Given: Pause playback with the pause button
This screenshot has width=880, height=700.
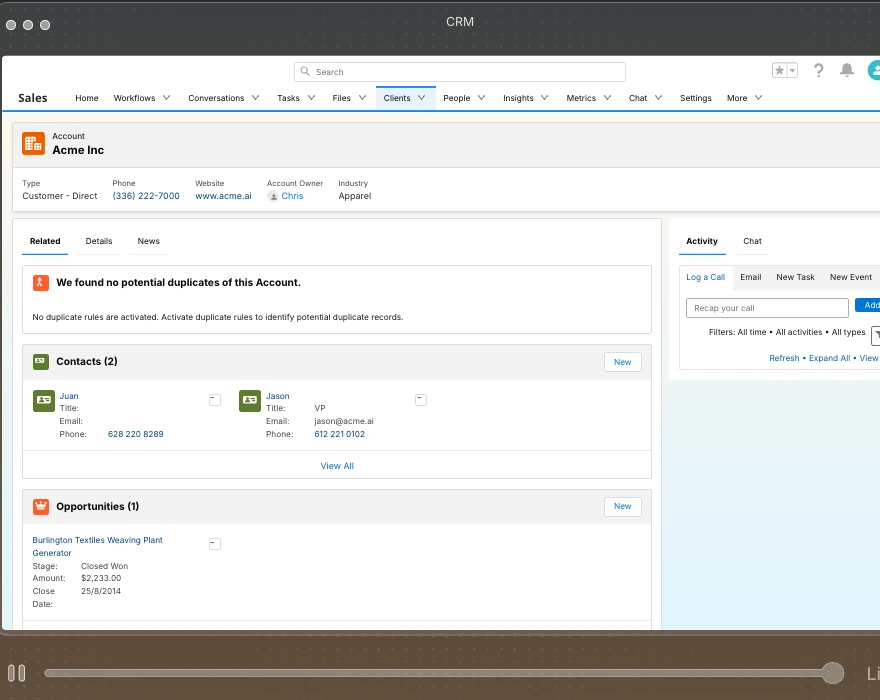Looking at the screenshot, I should tap(16, 672).
